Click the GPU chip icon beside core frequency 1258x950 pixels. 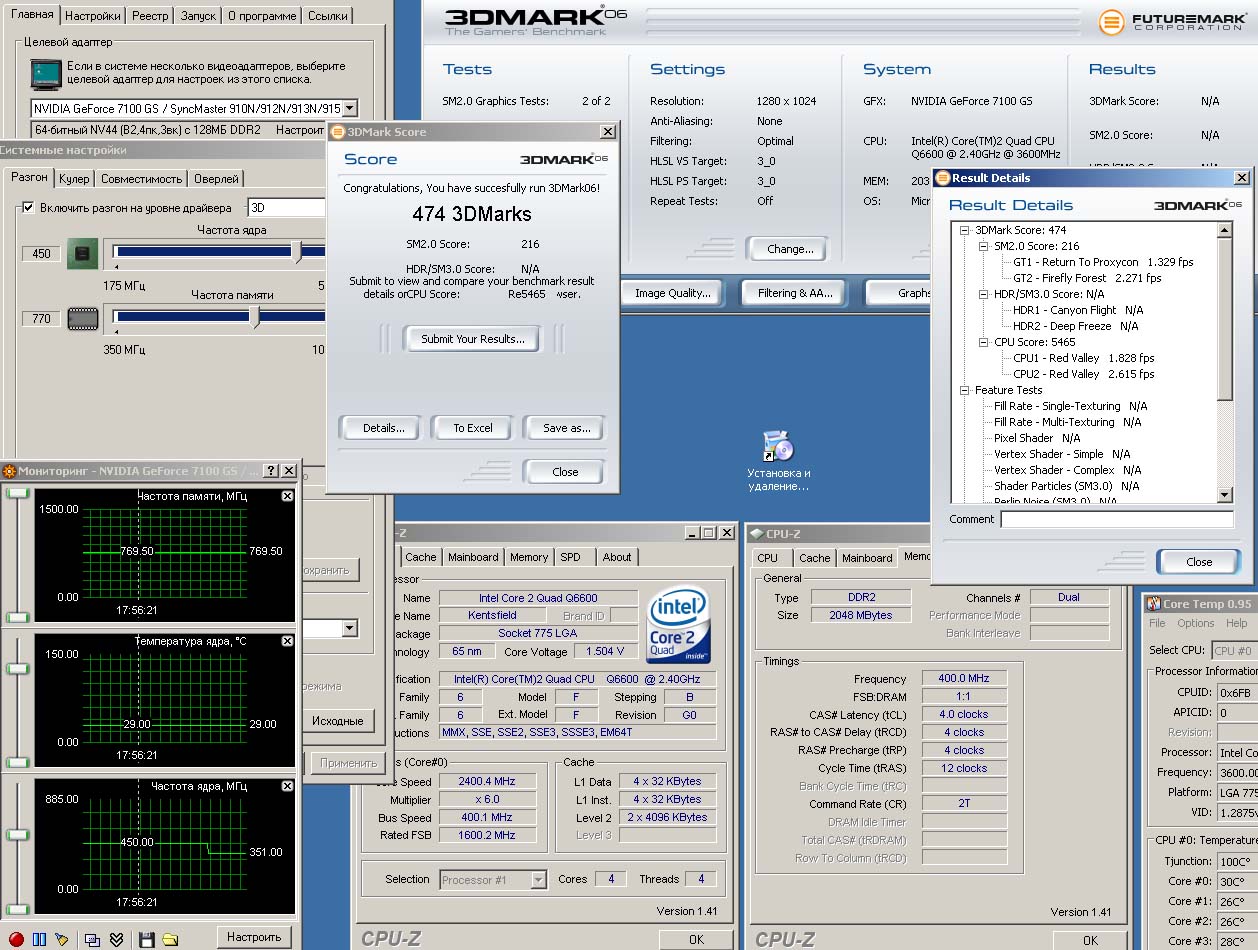(82, 254)
